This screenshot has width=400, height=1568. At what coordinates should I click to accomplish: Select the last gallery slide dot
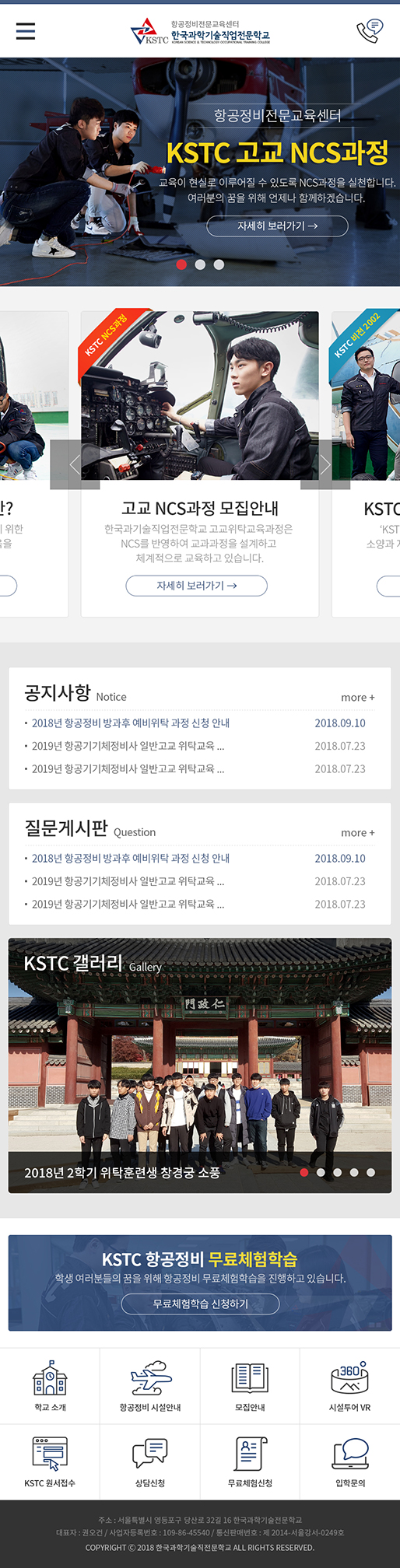click(x=370, y=1172)
